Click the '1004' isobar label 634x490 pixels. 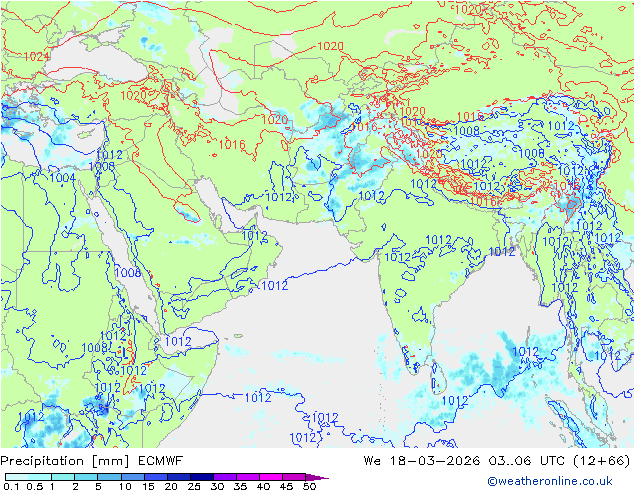point(62,178)
